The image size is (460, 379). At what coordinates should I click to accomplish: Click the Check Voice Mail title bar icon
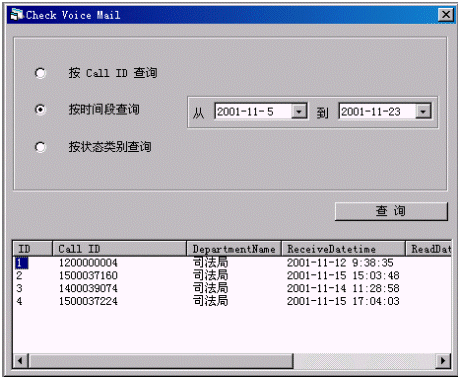point(17,15)
